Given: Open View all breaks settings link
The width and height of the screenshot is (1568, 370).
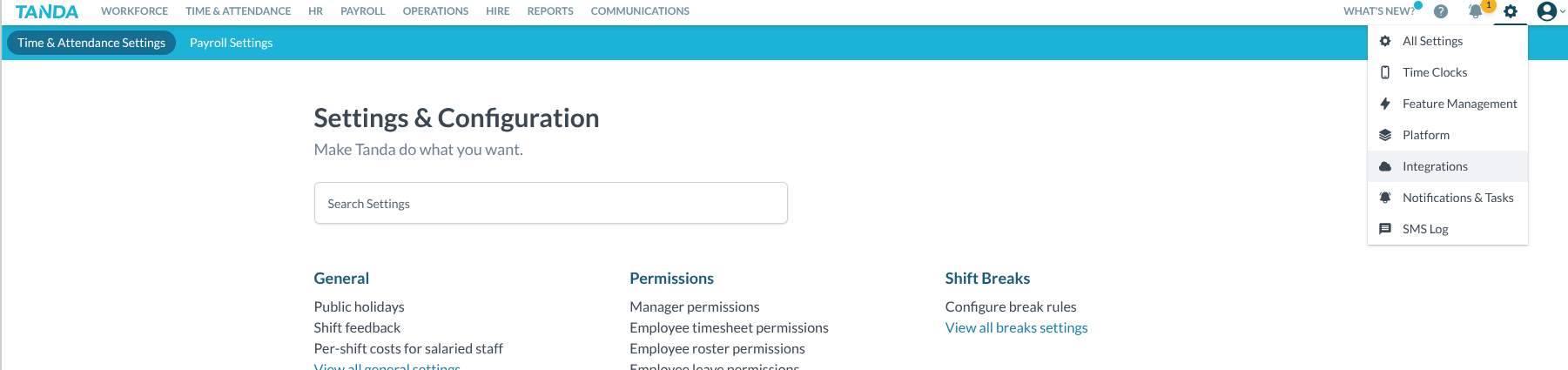Looking at the screenshot, I should coord(1016,327).
